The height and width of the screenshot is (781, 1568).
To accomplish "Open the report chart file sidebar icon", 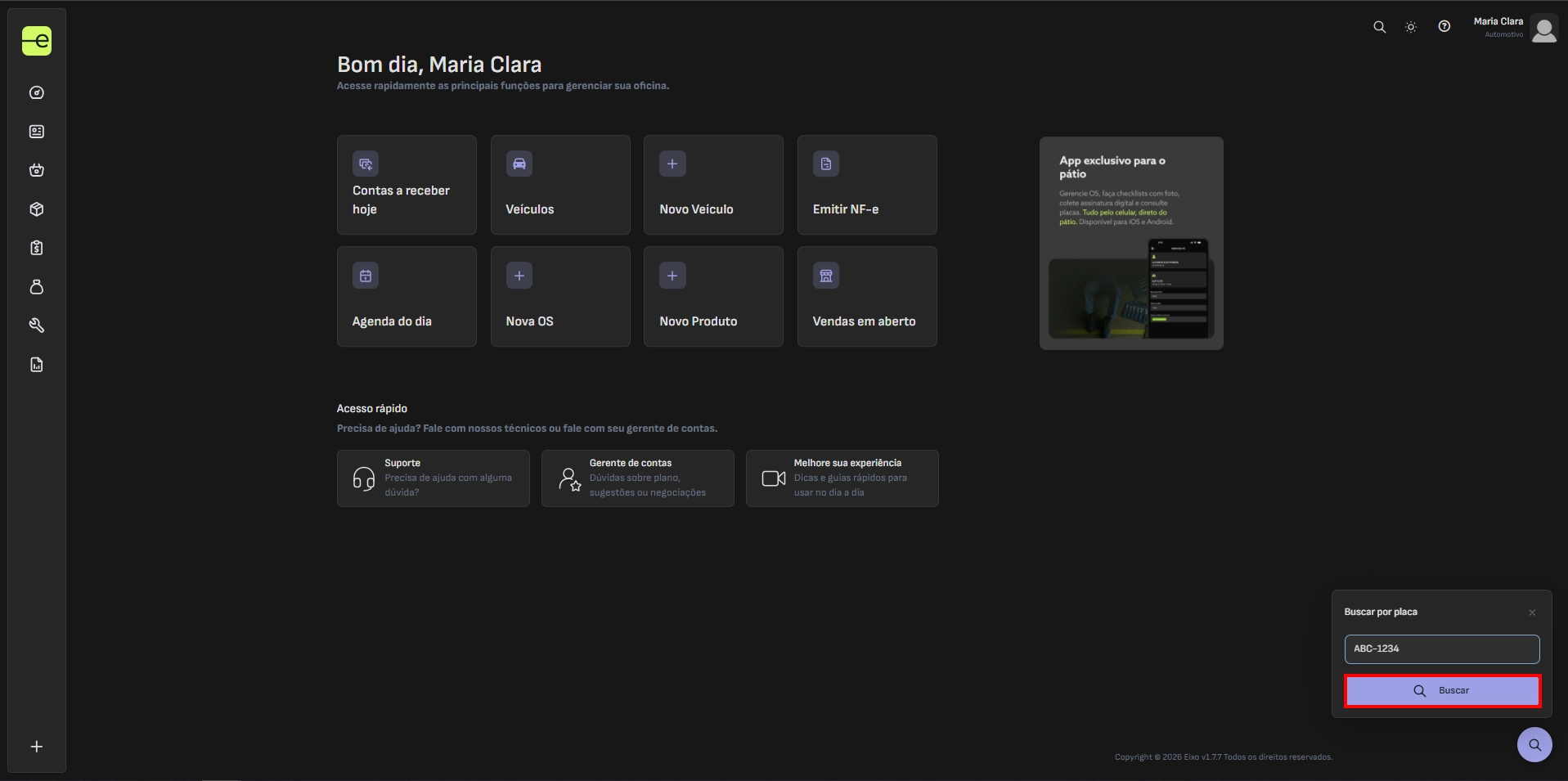I will coord(37,365).
